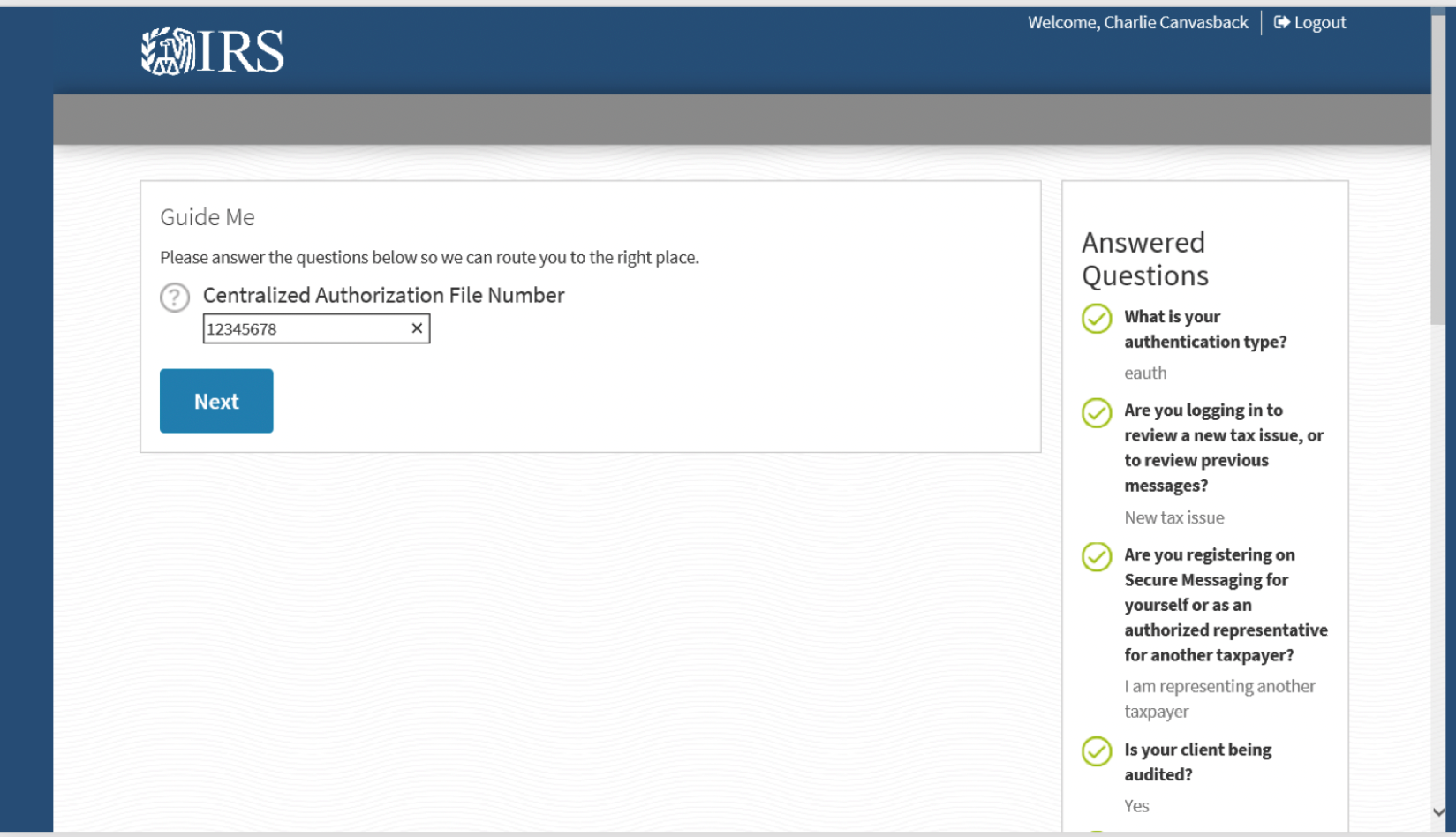The image size is (1456, 837).
Task: Clear the Centralized Authorization File Number field
Action: pos(417,328)
